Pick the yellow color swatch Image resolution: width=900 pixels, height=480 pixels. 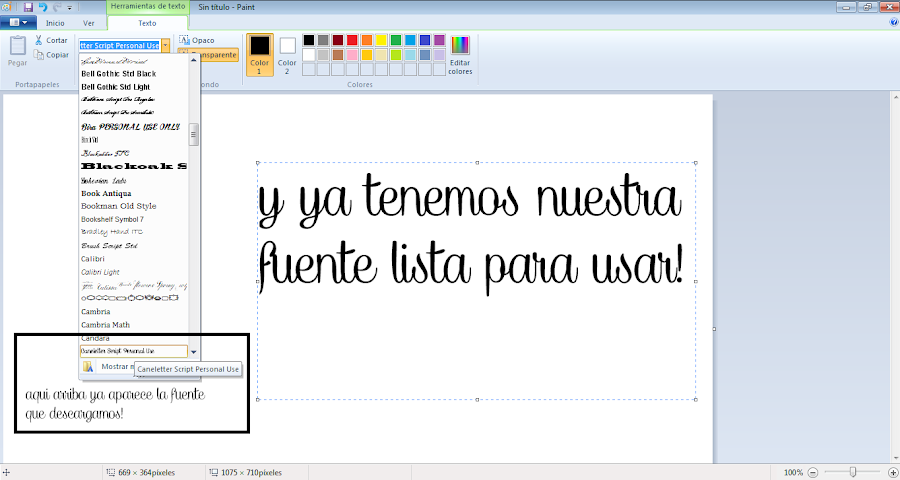tap(381, 40)
